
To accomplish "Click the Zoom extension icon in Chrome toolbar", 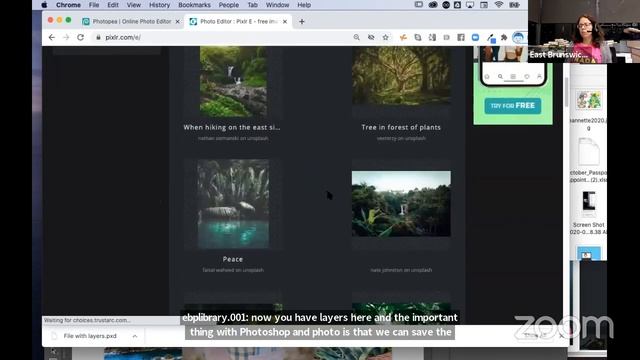I will tap(475, 37).
